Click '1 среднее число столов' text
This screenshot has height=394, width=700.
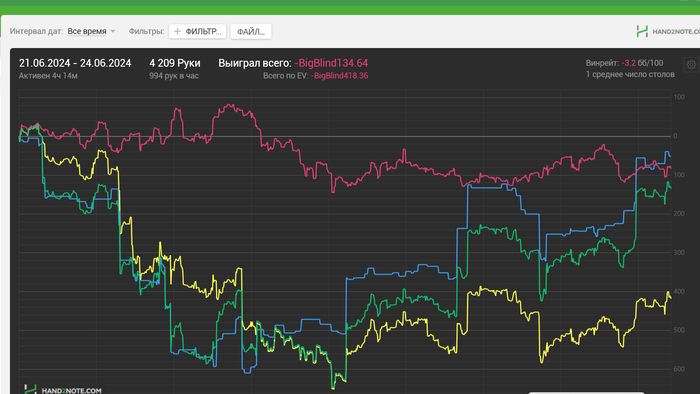coord(630,75)
